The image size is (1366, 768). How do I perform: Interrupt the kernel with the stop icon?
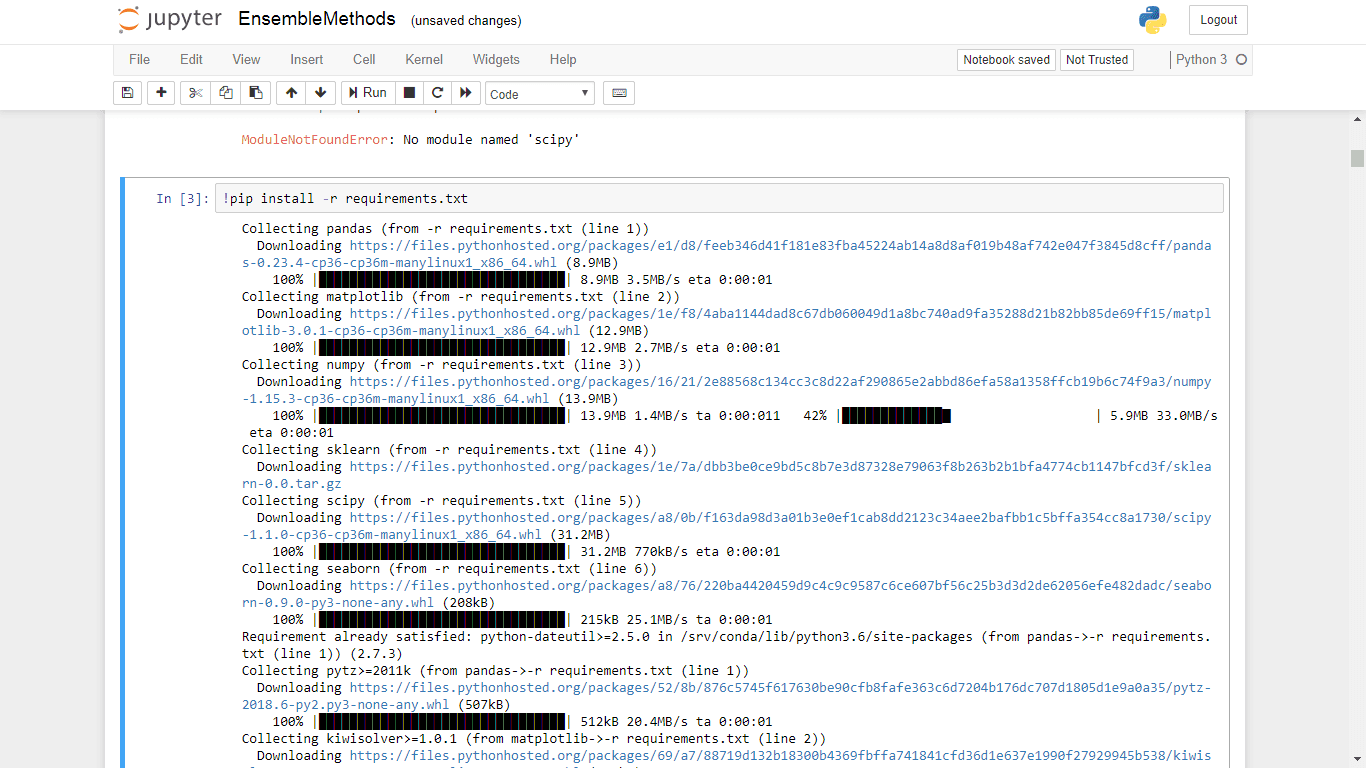point(410,92)
